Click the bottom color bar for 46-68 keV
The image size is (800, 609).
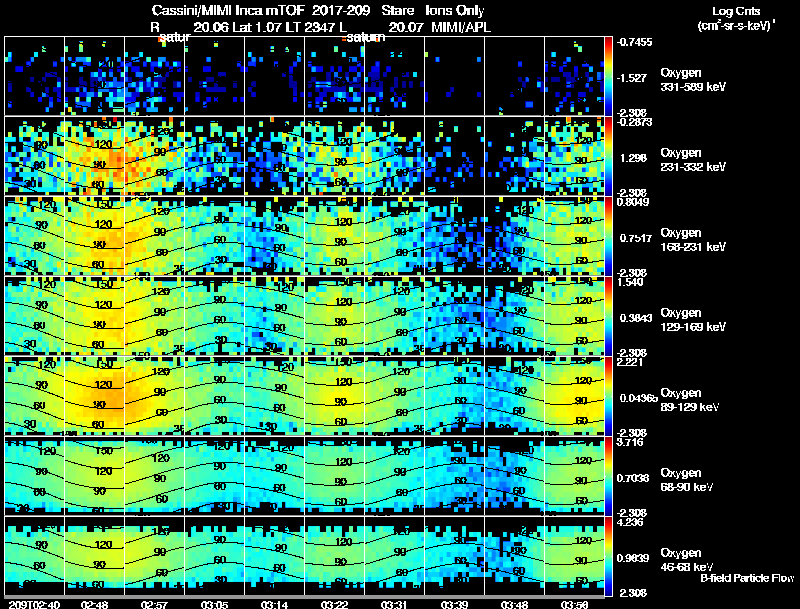pos(608,556)
